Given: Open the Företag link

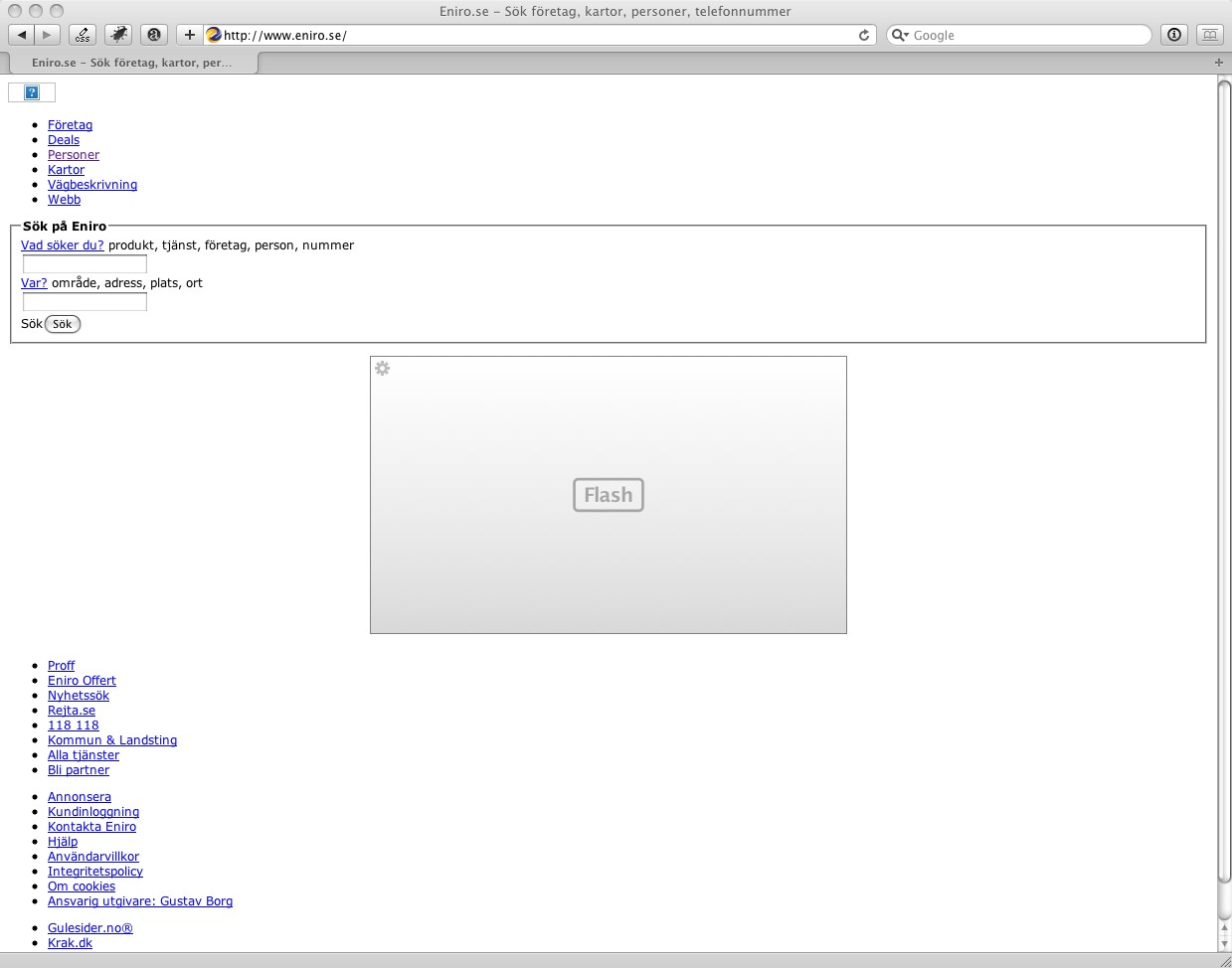Looking at the screenshot, I should pos(70,125).
